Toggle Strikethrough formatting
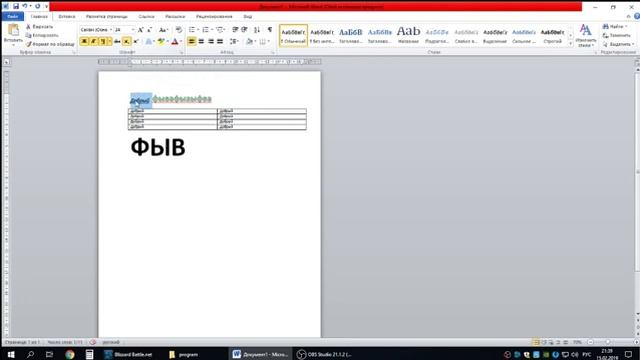This screenshot has width=640, height=360. (x=117, y=41)
